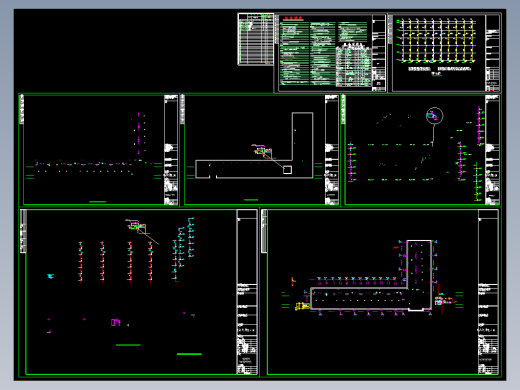Click the equipment legend table at top
The image size is (520, 390).
[x=256, y=39]
